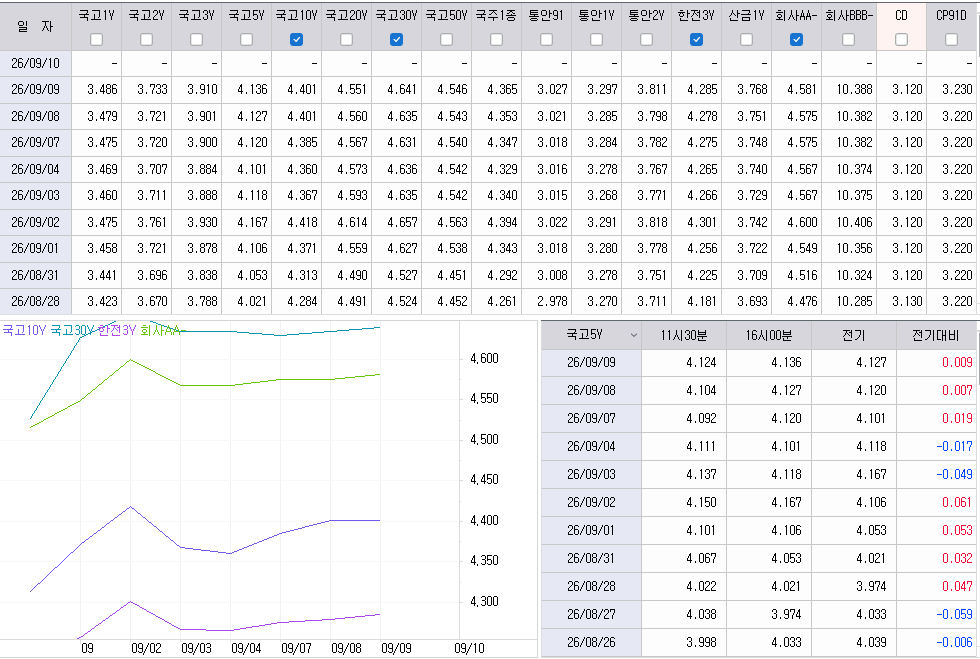The height and width of the screenshot is (659, 980).
Task: Uncheck the 한전3Y checkbox
Action: [696, 39]
